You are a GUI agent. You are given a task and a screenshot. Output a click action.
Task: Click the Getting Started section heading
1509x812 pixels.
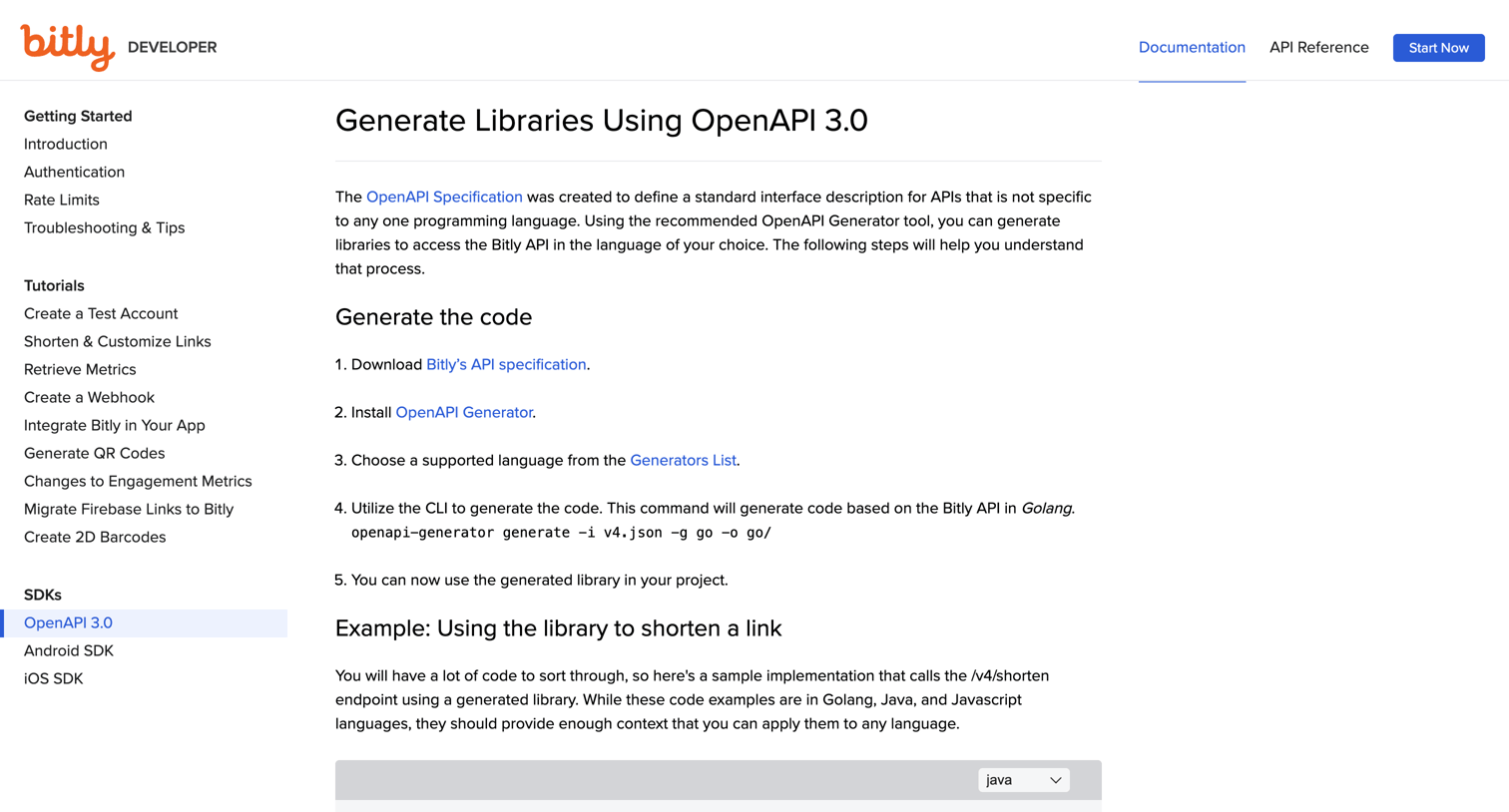coord(78,116)
